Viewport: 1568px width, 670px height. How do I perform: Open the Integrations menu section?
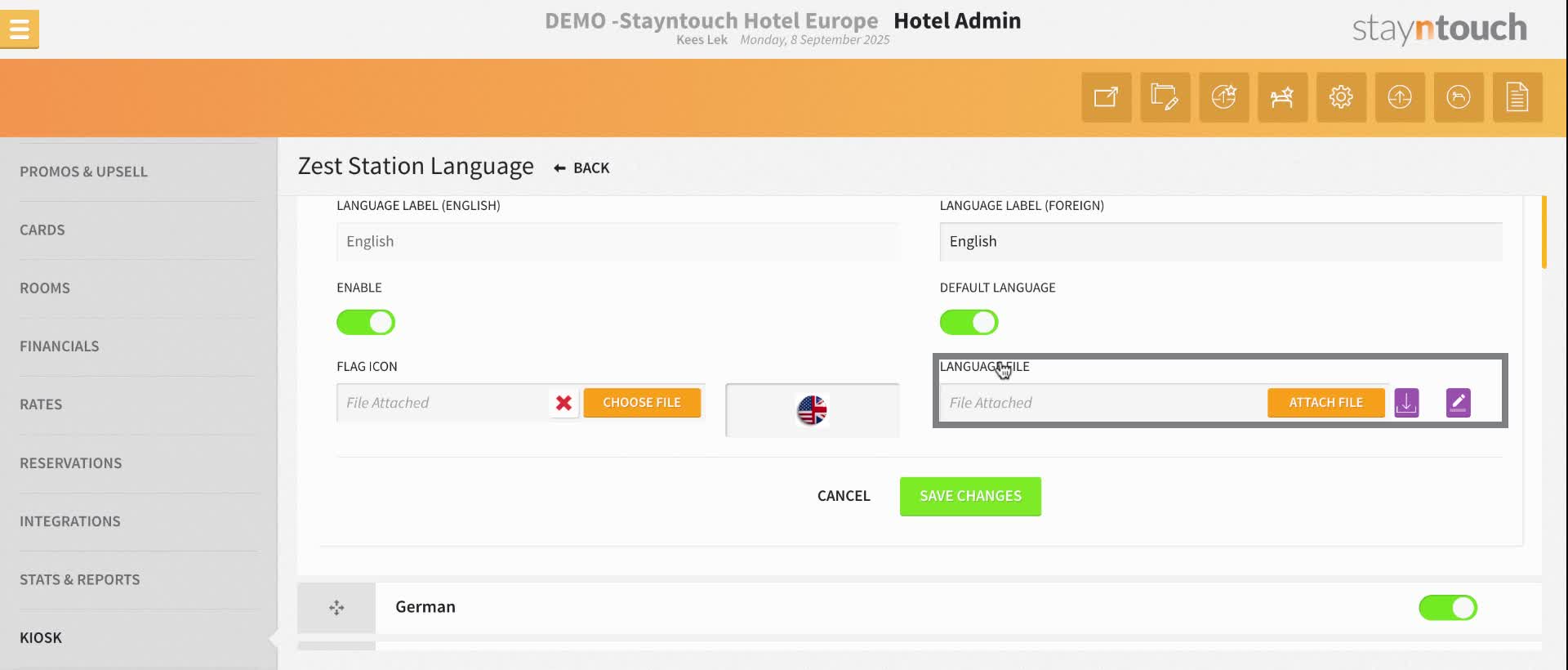click(70, 520)
